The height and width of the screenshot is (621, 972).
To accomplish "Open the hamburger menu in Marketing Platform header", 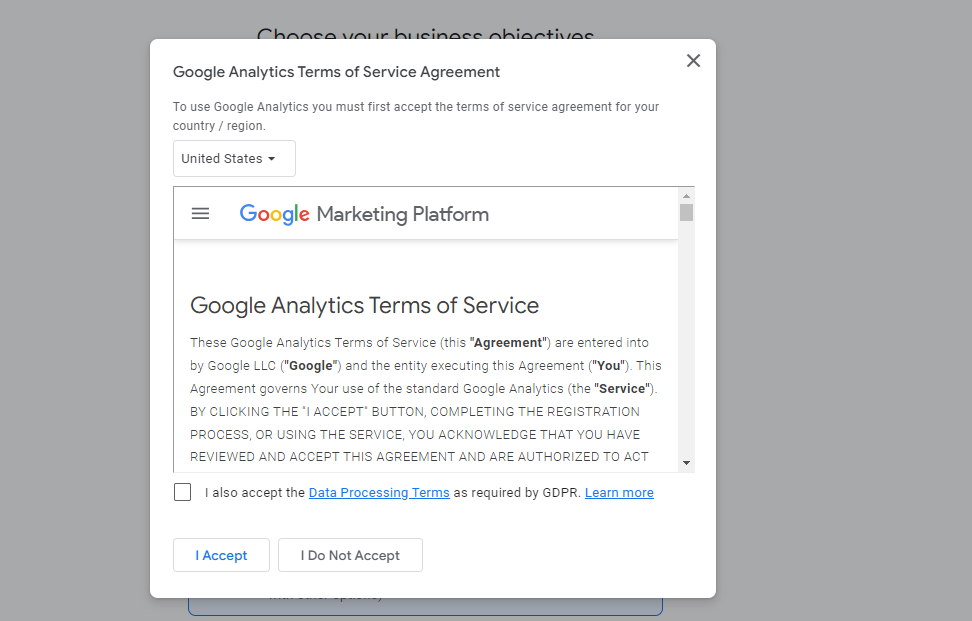I will coord(200,214).
